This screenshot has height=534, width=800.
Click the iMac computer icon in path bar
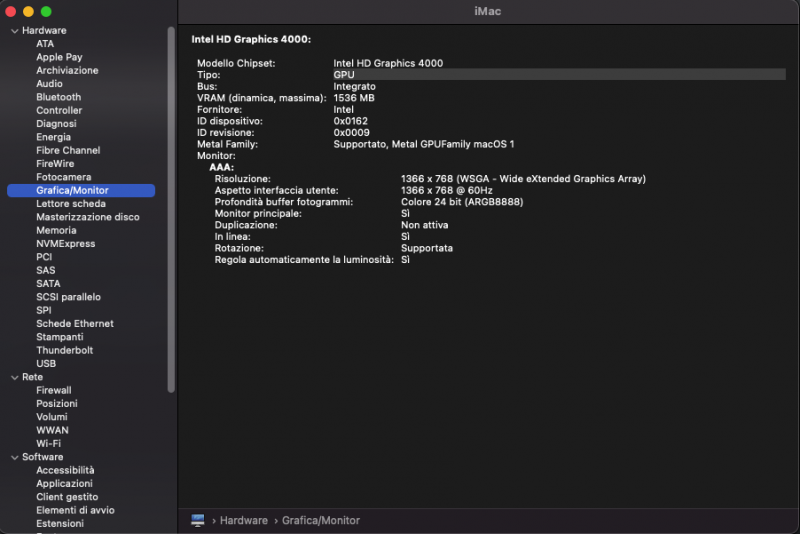click(x=197, y=520)
